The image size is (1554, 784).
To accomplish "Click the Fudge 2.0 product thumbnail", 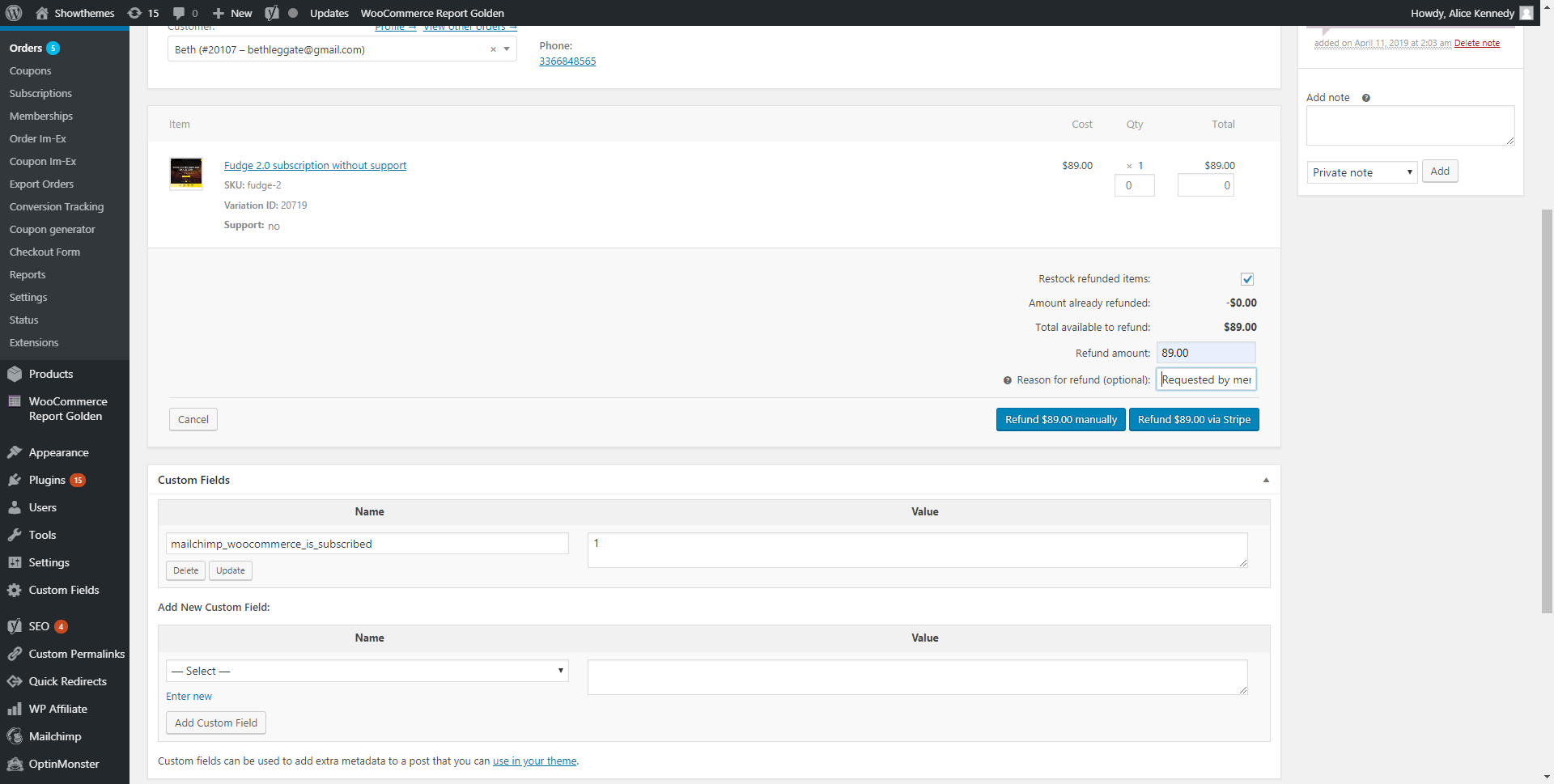I will coord(186,173).
